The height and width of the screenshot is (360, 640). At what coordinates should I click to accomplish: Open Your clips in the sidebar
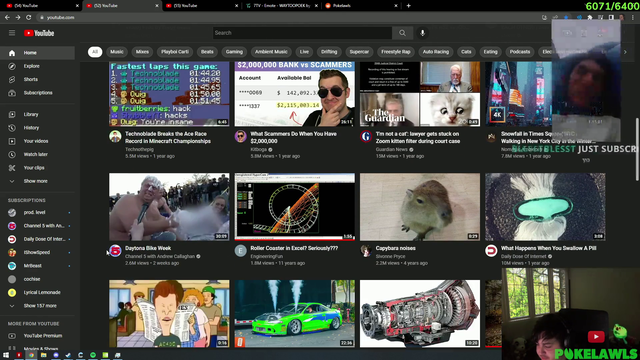(37, 168)
